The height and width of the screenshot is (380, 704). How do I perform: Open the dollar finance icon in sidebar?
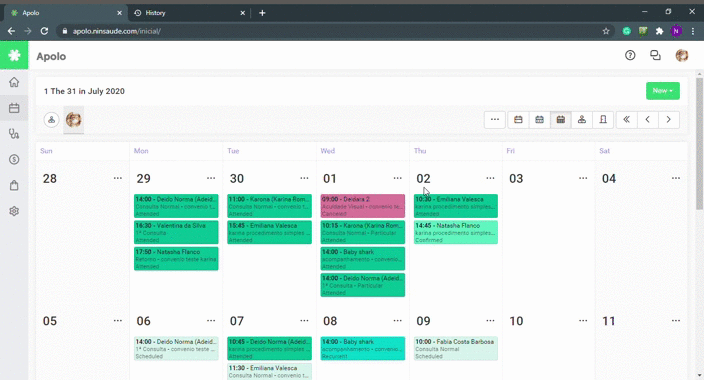tap(14, 159)
